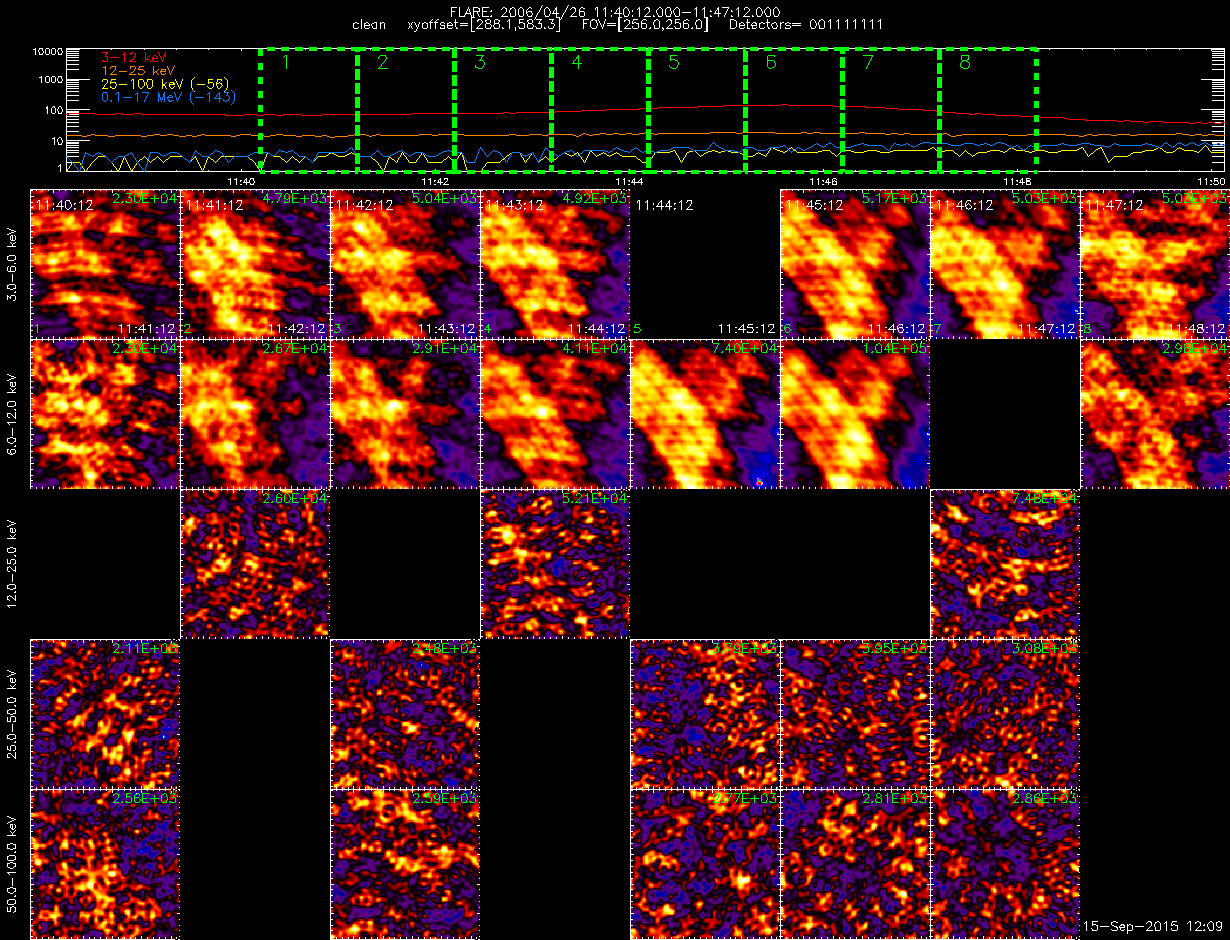Click the '15-Sep-2015 12:09' timestamp
Image resolution: width=1230 pixels, height=940 pixels.
pos(1154,927)
